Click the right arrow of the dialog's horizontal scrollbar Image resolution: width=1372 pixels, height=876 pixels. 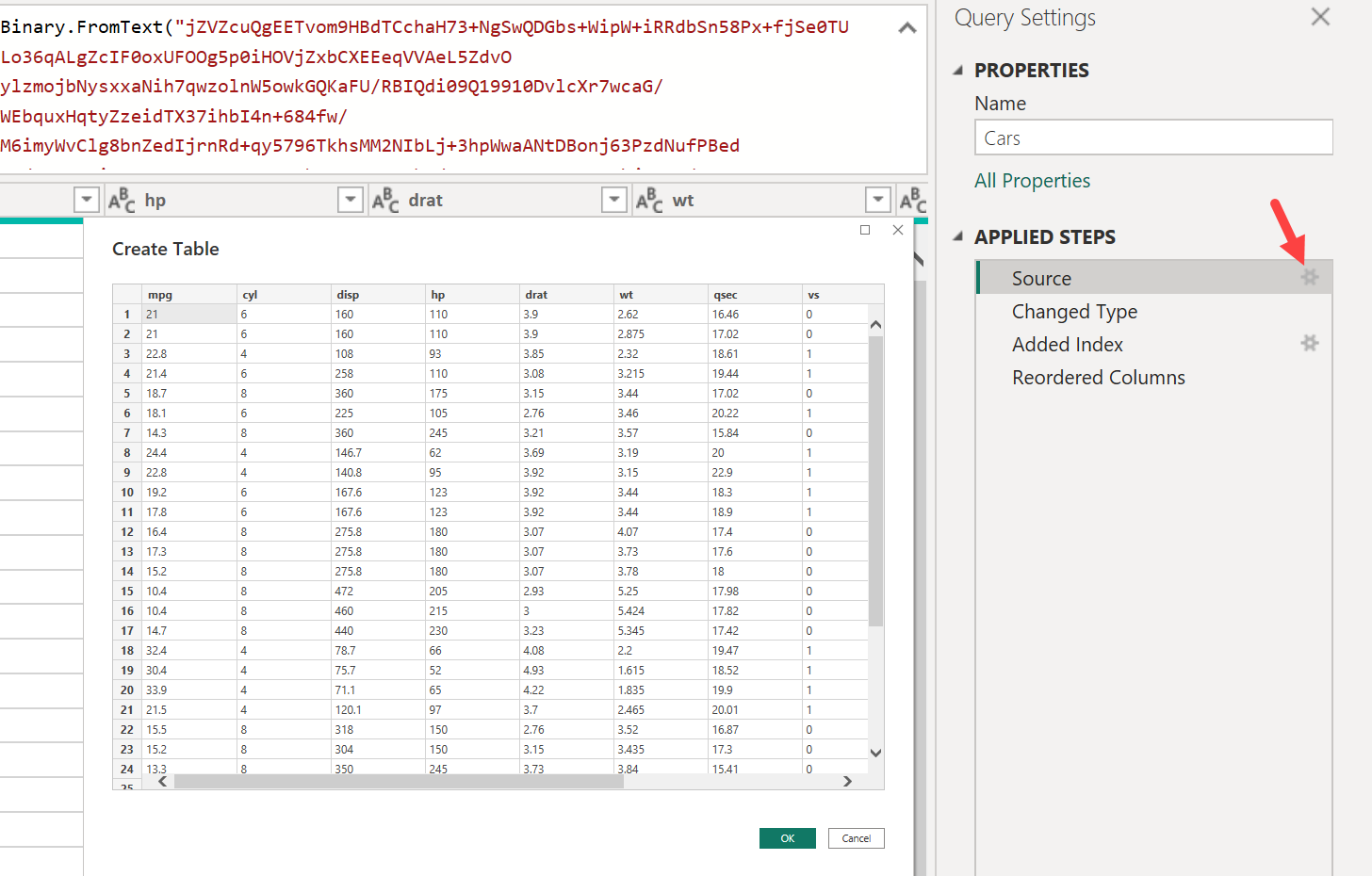point(846,781)
